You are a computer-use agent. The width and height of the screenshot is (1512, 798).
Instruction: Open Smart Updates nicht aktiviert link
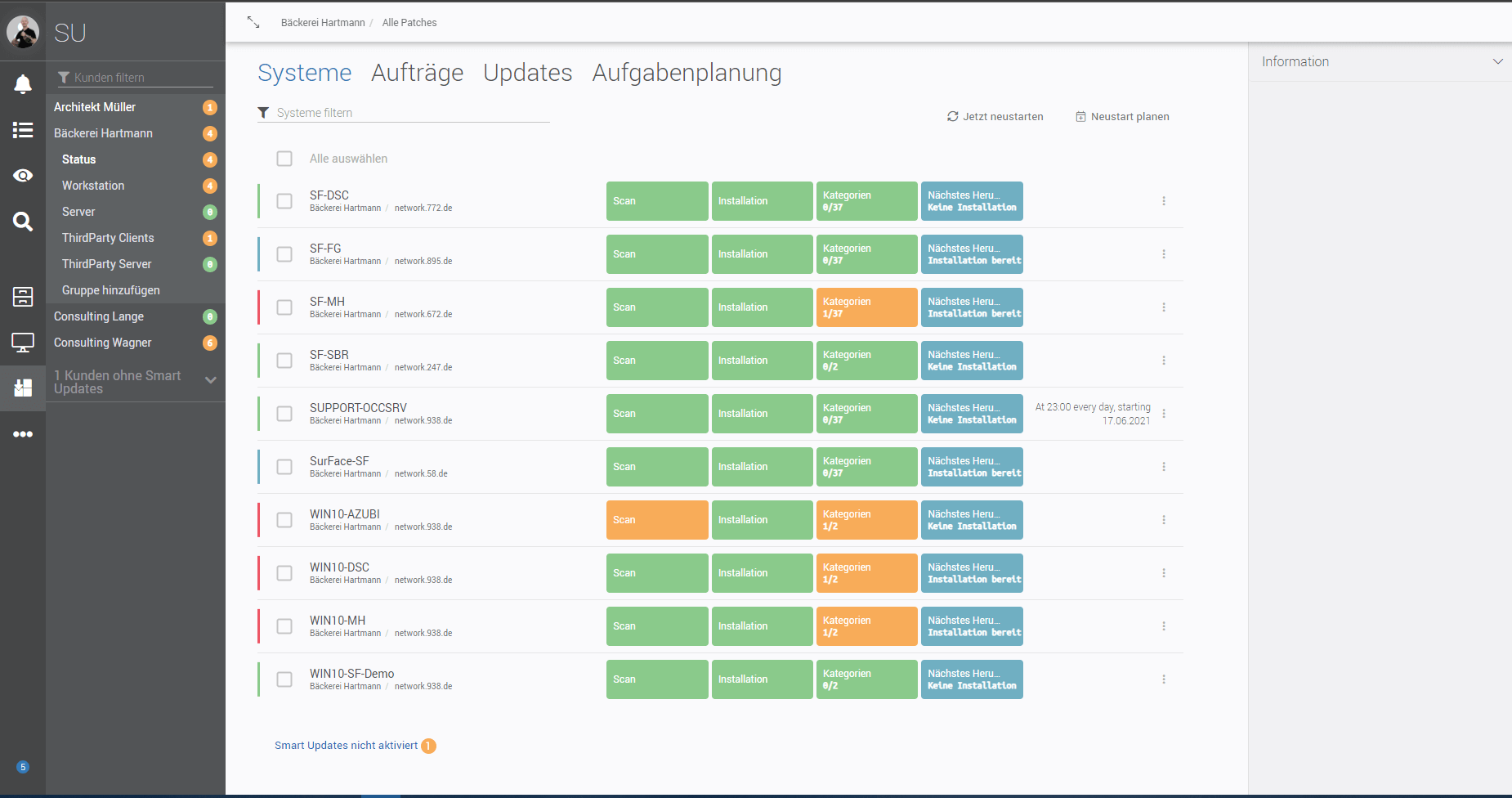pyautogui.click(x=346, y=746)
